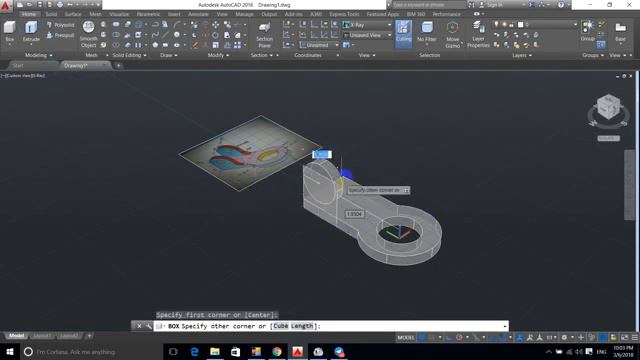Image resolution: width=640 pixels, height=360 pixels.
Task: Expand the Layers panel
Action: click(x=522, y=55)
